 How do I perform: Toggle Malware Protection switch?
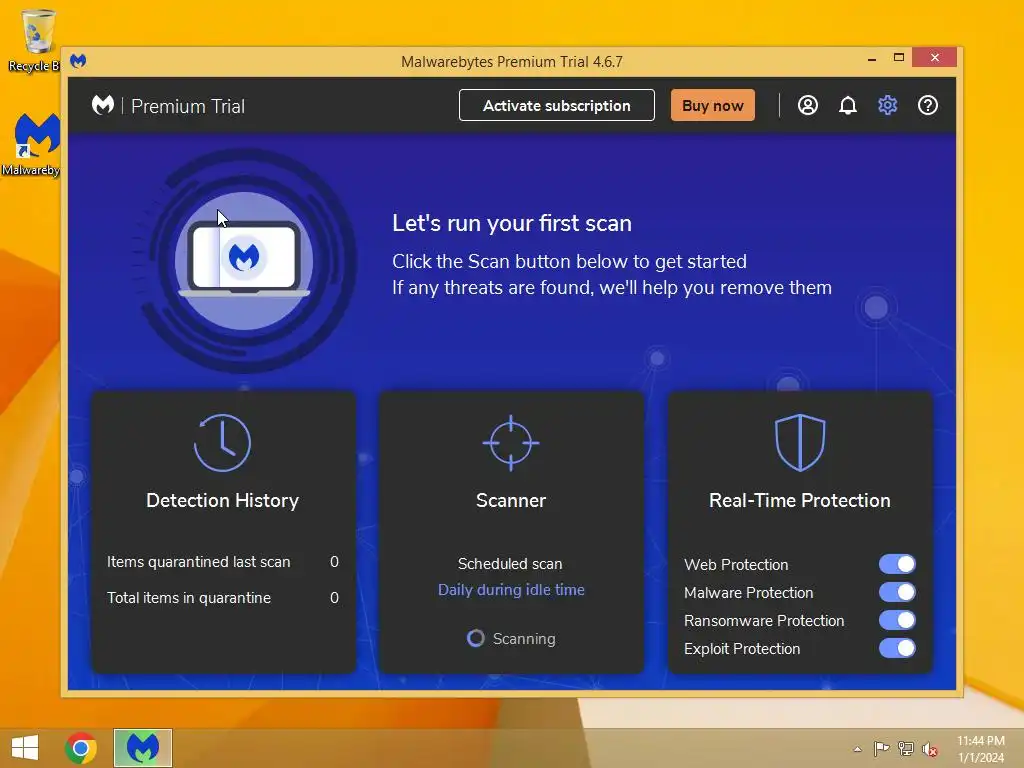tap(897, 592)
